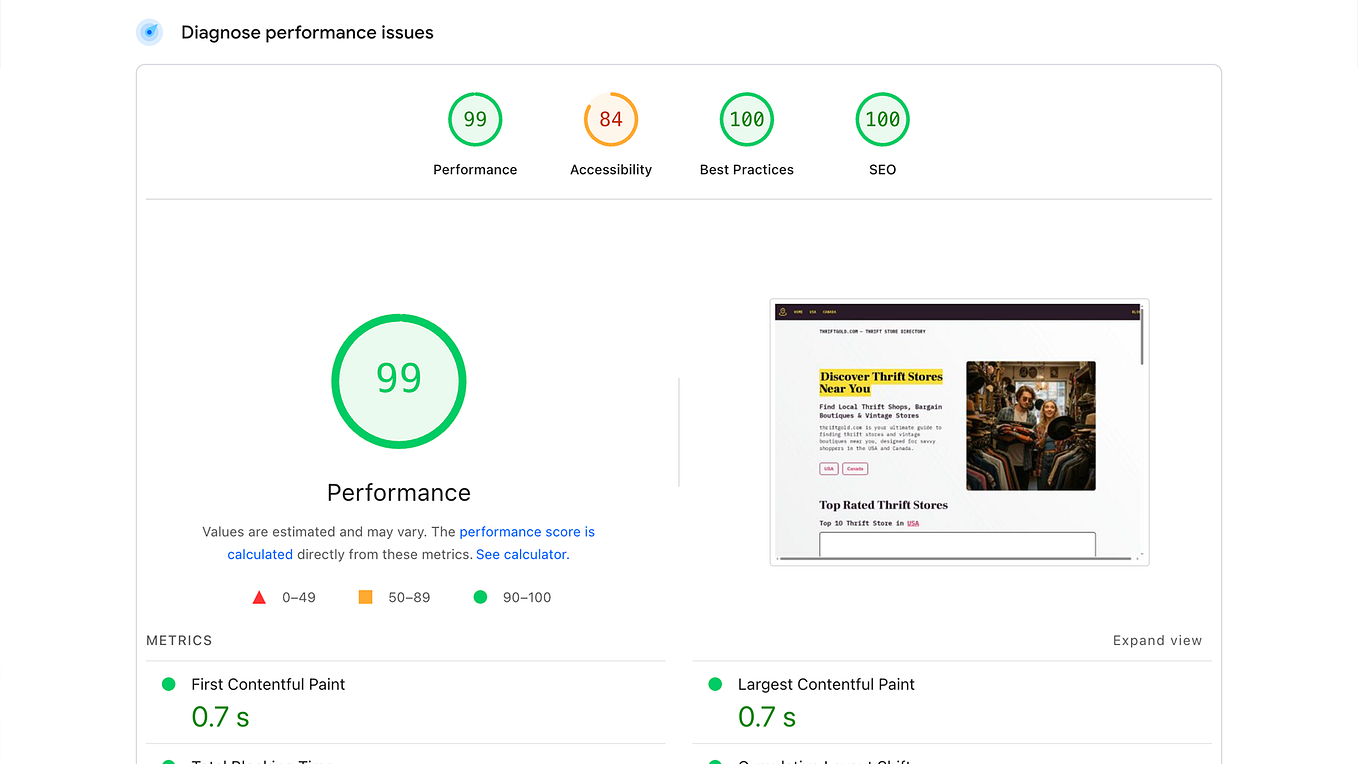1358x764 pixels.
Task: Click the thriftgold.com page screenshot thumbnail
Action: (x=959, y=431)
